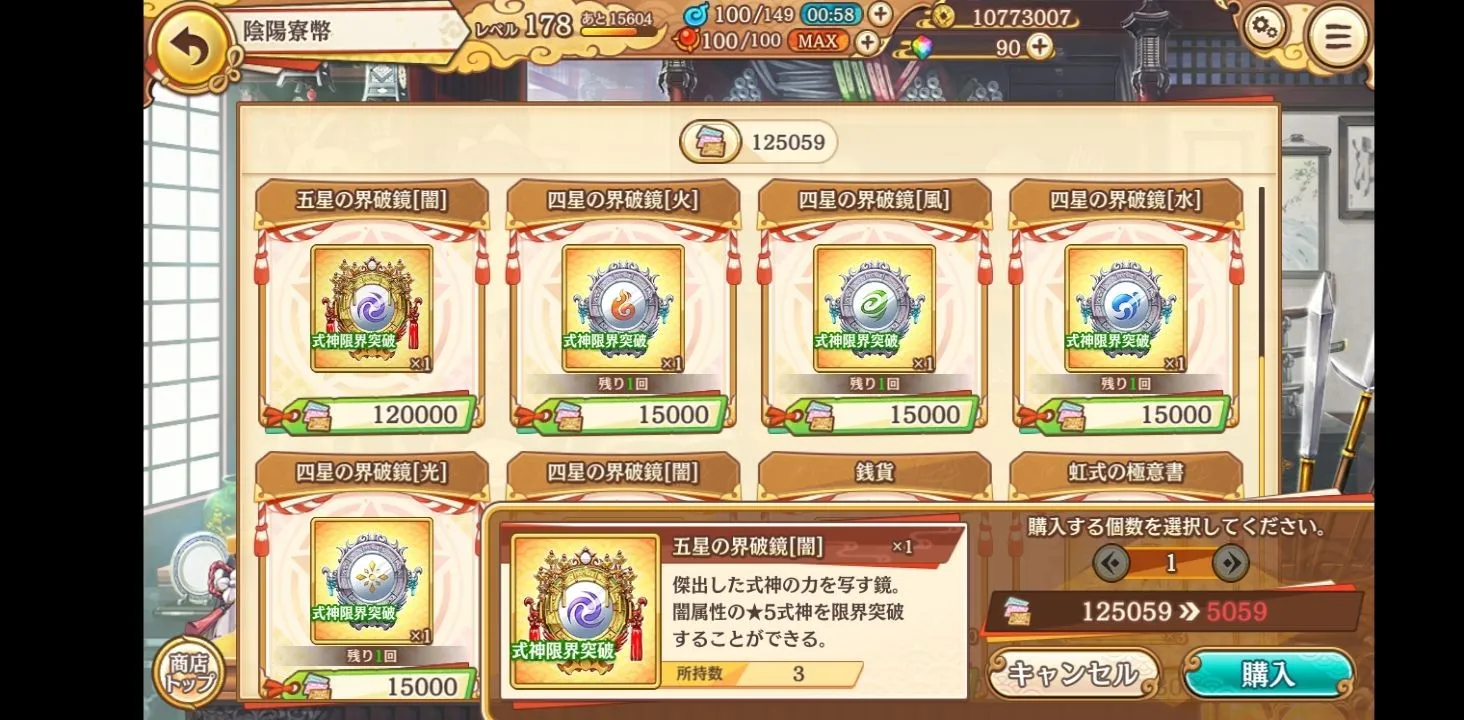Click the back arrow button
This screenshot has height=720, width=1464.
pos(190,48)
